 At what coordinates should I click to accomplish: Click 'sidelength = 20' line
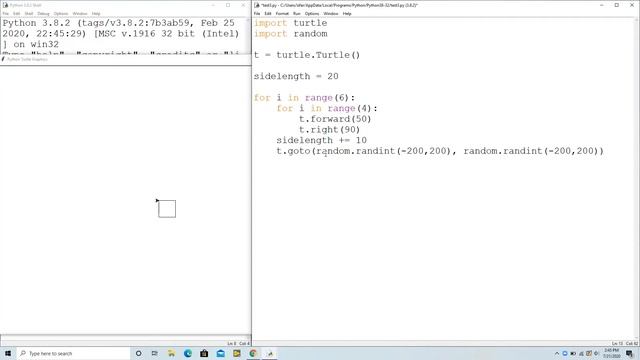click(296, 76)
